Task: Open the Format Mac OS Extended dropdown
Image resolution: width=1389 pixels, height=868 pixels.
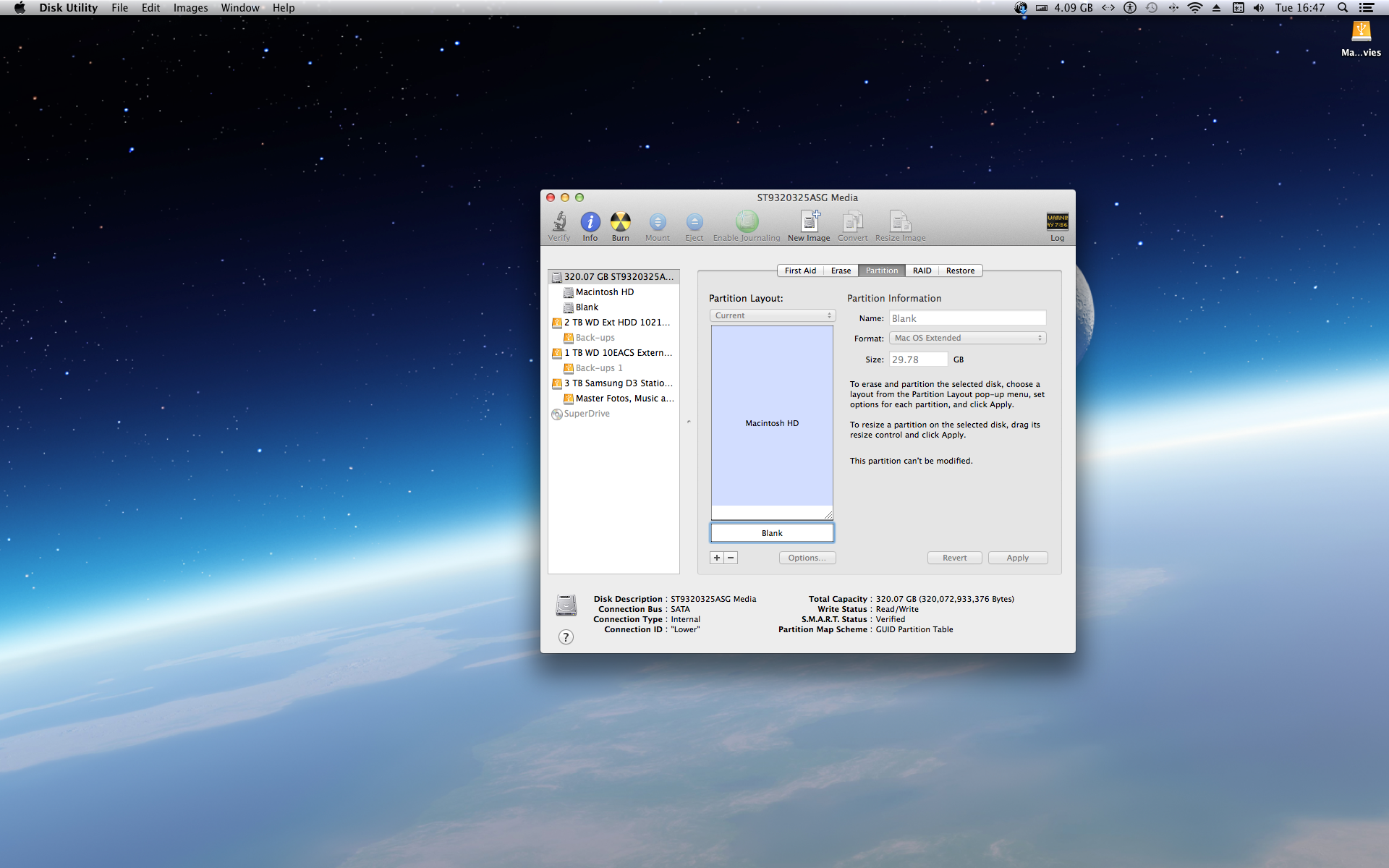Action: 967,338
